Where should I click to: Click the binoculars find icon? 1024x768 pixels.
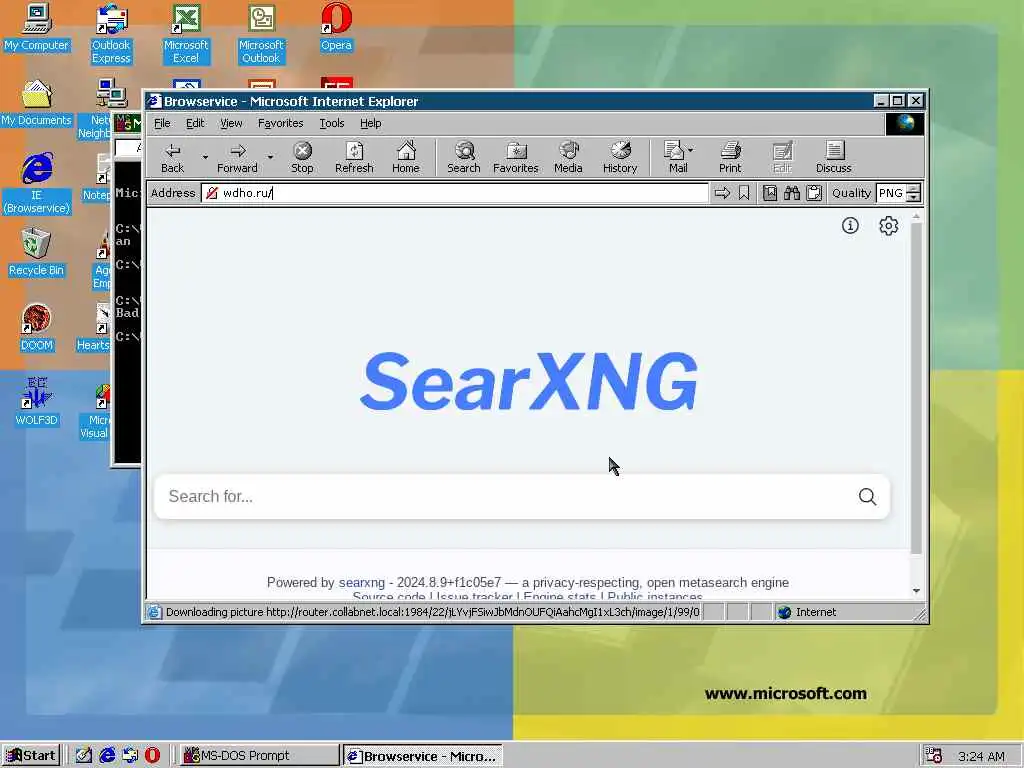(x=792, y=193)
